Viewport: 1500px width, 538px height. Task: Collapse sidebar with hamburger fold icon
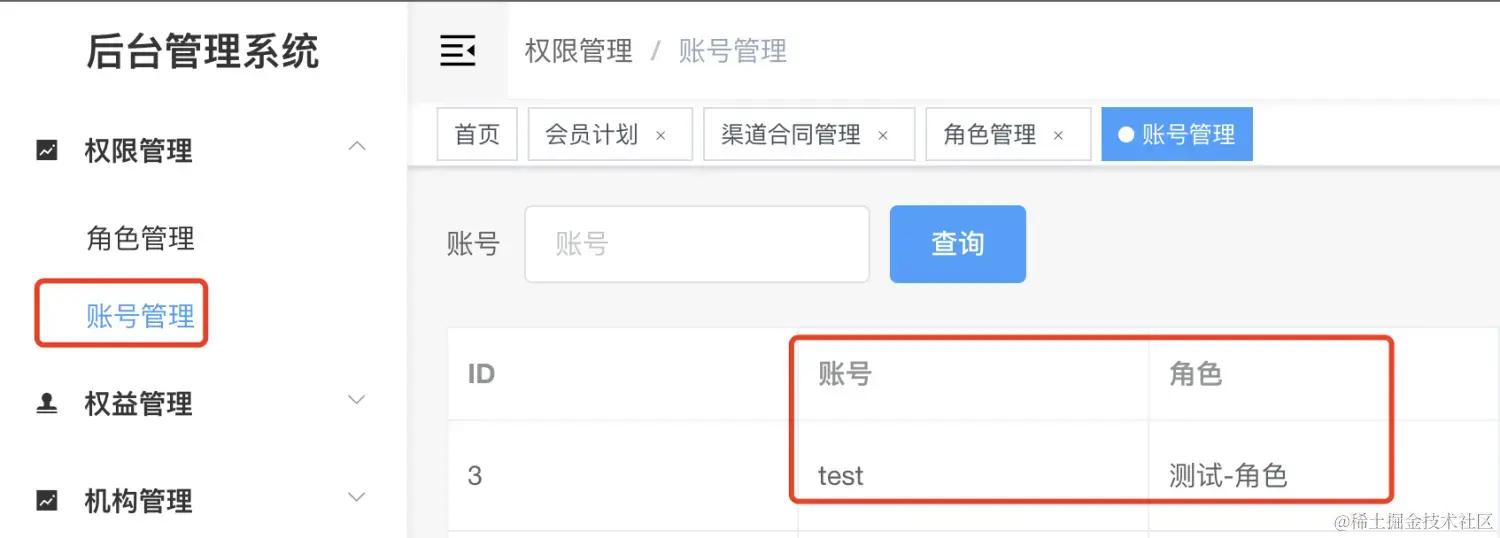click(458, 50)
